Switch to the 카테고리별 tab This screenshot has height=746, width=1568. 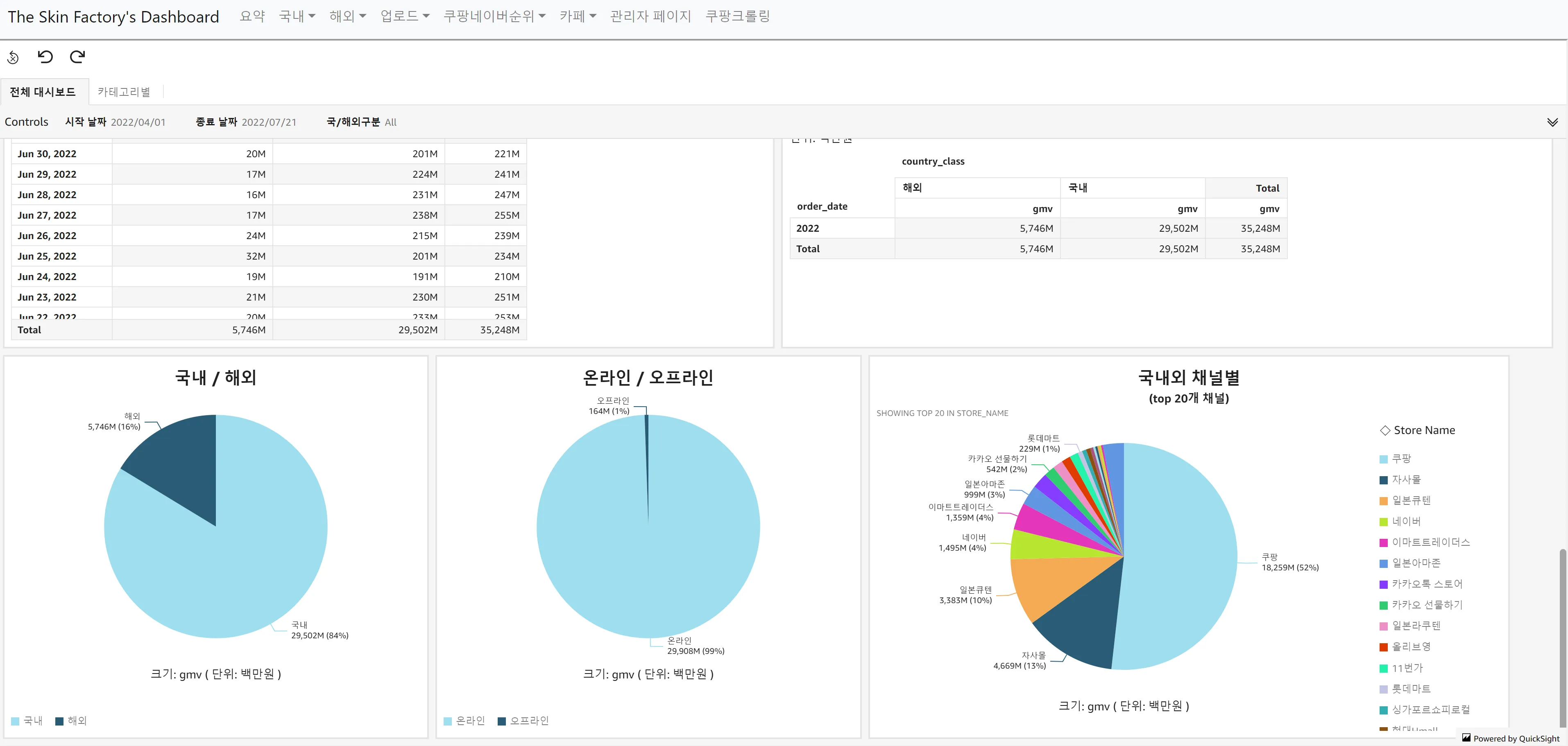coord(124,92)
